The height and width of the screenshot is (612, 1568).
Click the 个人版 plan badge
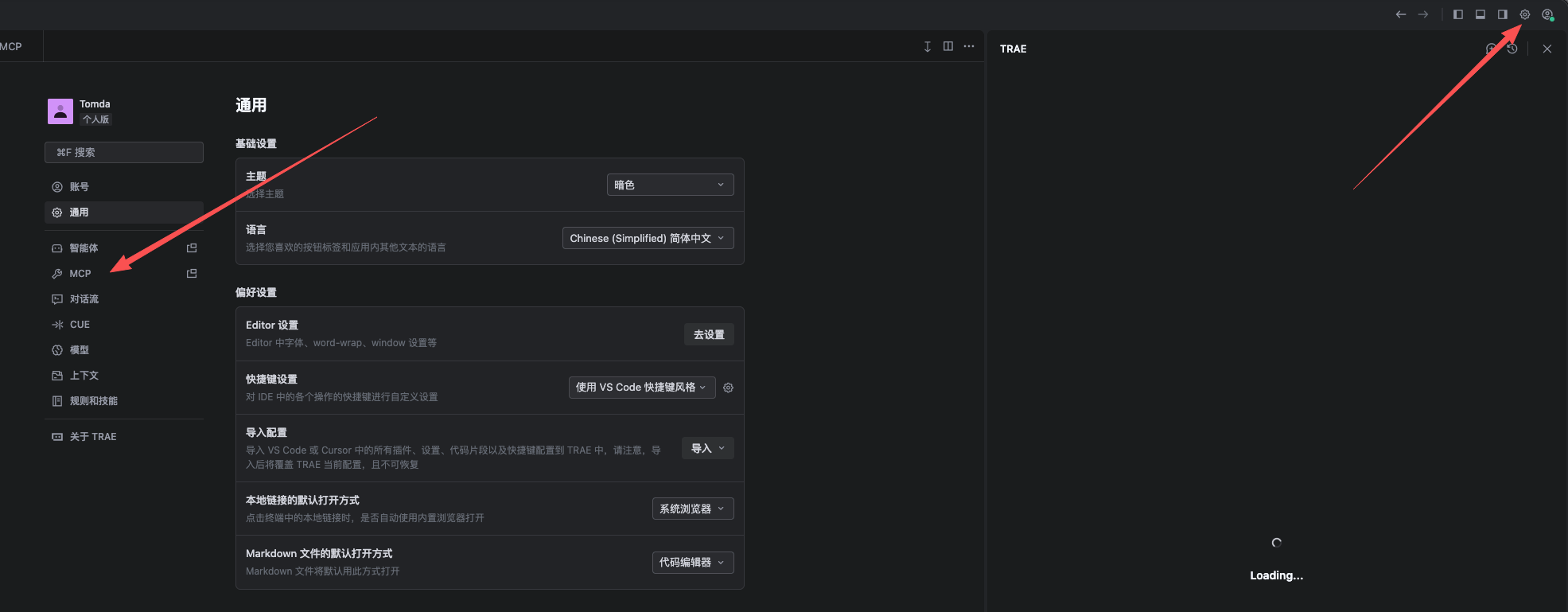coord(95,119)
